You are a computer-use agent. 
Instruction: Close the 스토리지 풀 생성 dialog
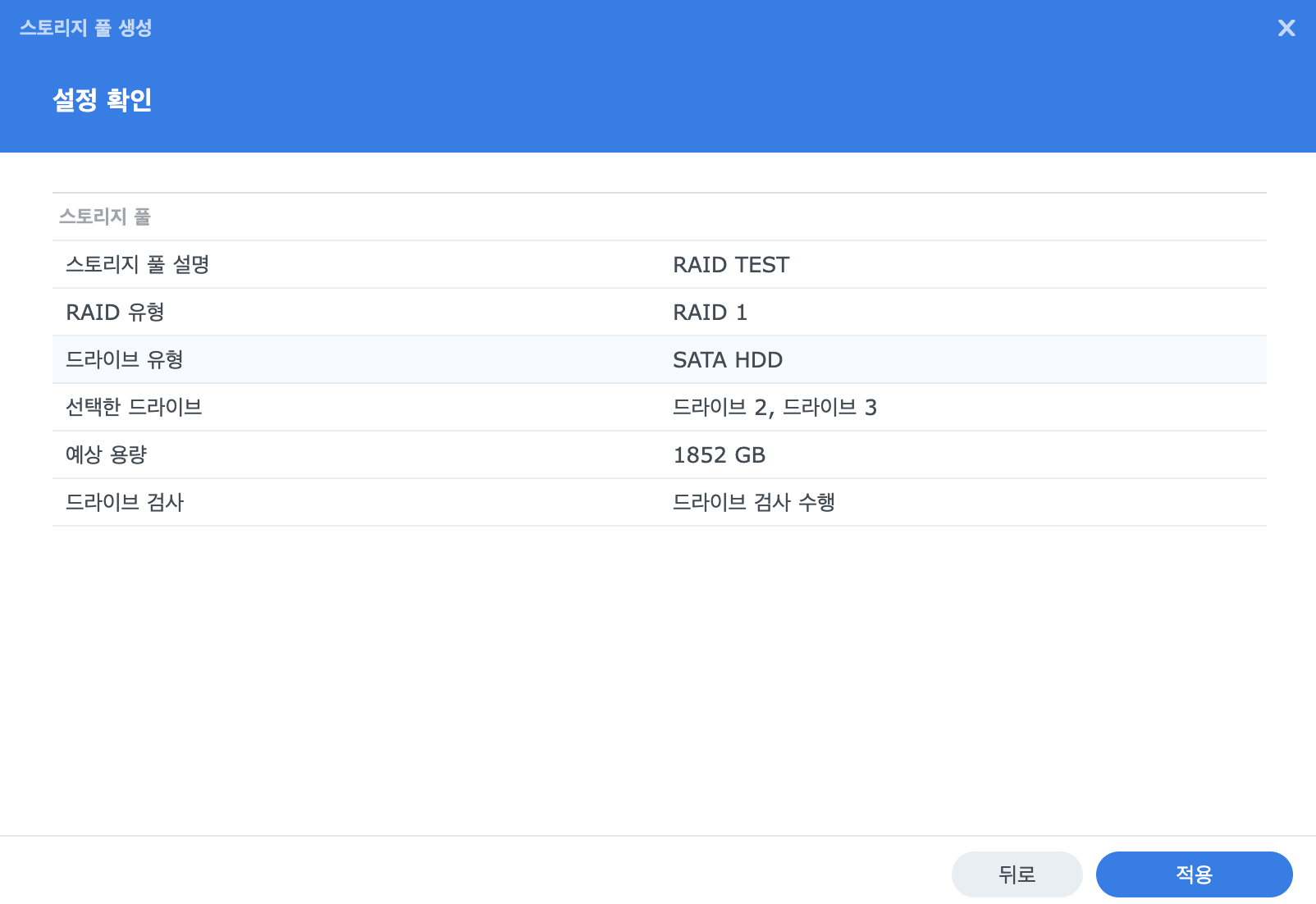coord(1286,28)
